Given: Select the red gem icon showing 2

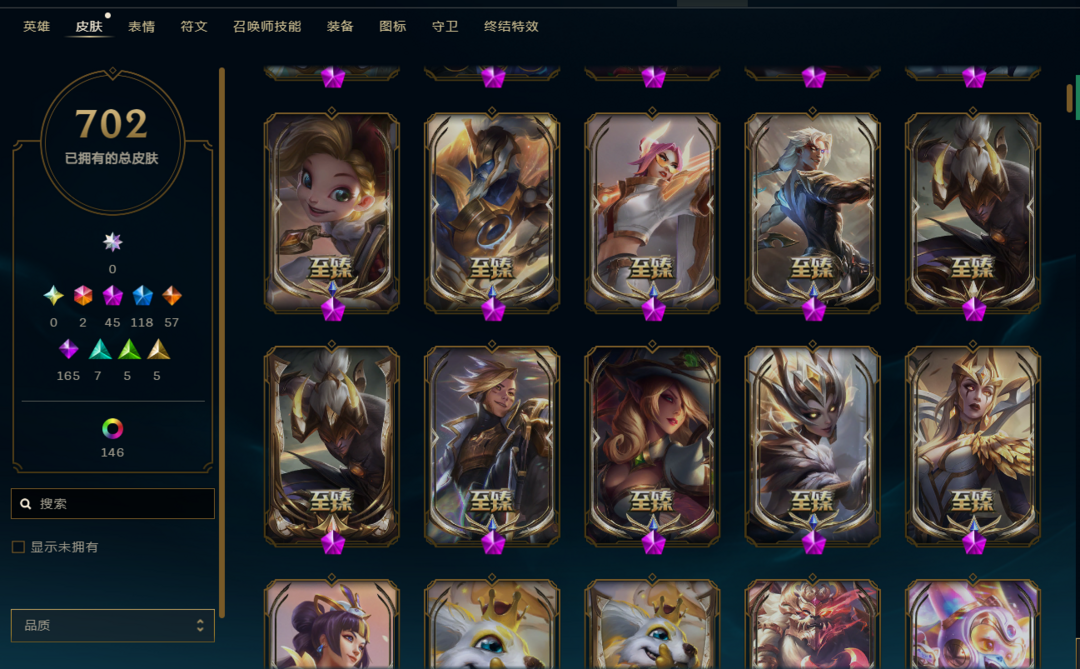Looking at the screenshot, I should tap(83, 296).
